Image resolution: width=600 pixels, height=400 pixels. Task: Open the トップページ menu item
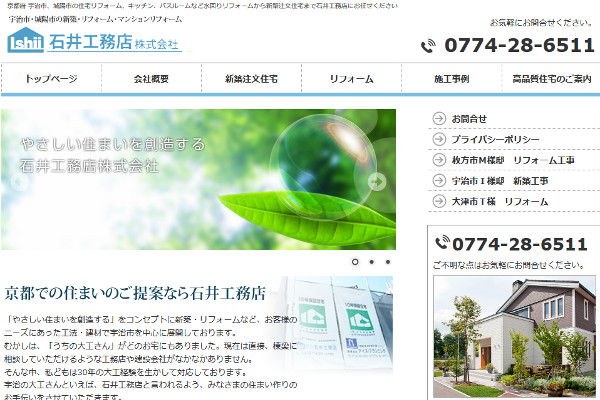pos(51,78)
